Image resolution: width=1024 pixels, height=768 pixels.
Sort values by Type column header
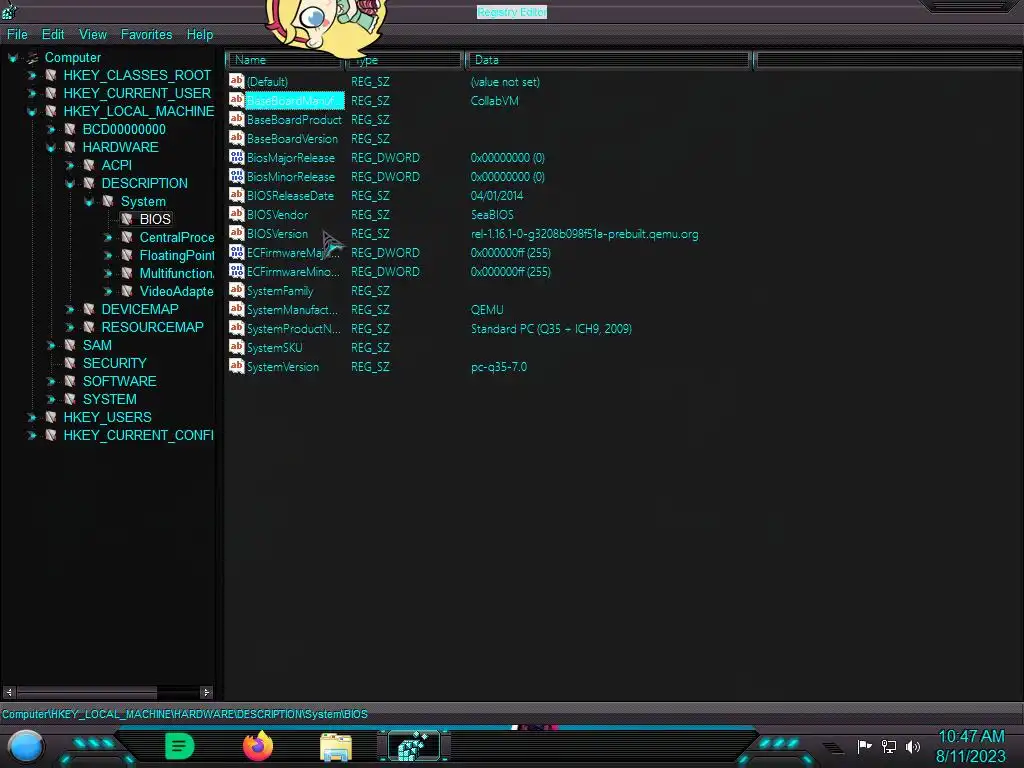tap(404, 60)
